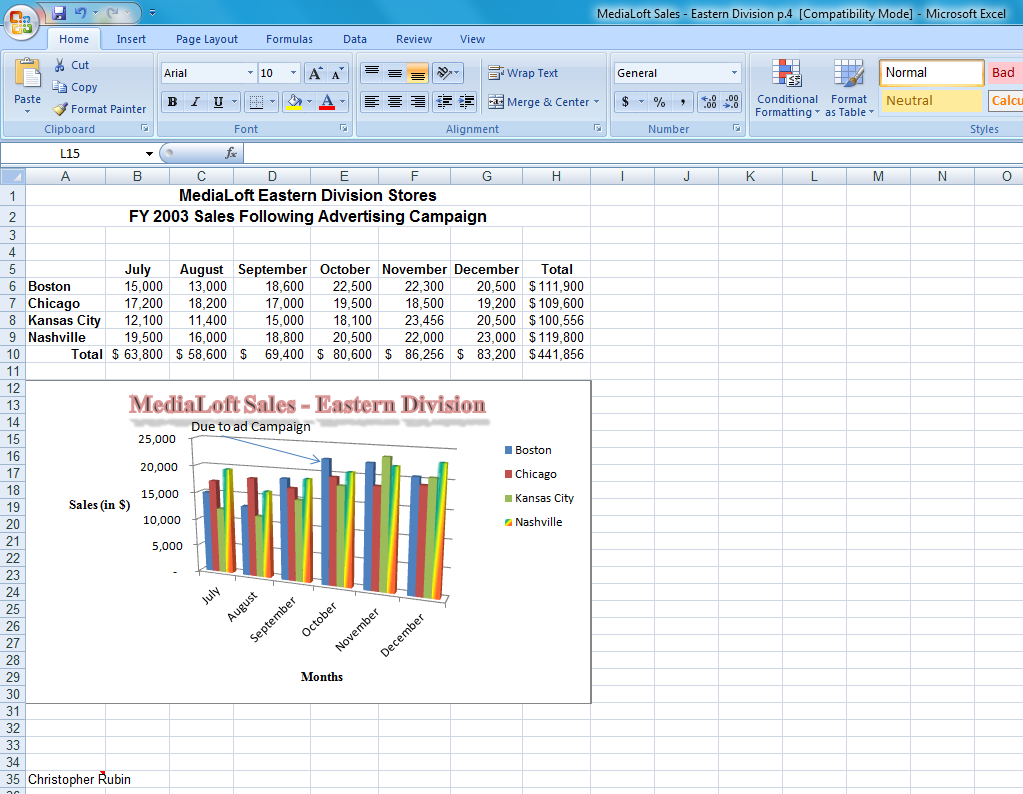
Task: Open Number dialog launcher
Action: [x=737, y=129]
